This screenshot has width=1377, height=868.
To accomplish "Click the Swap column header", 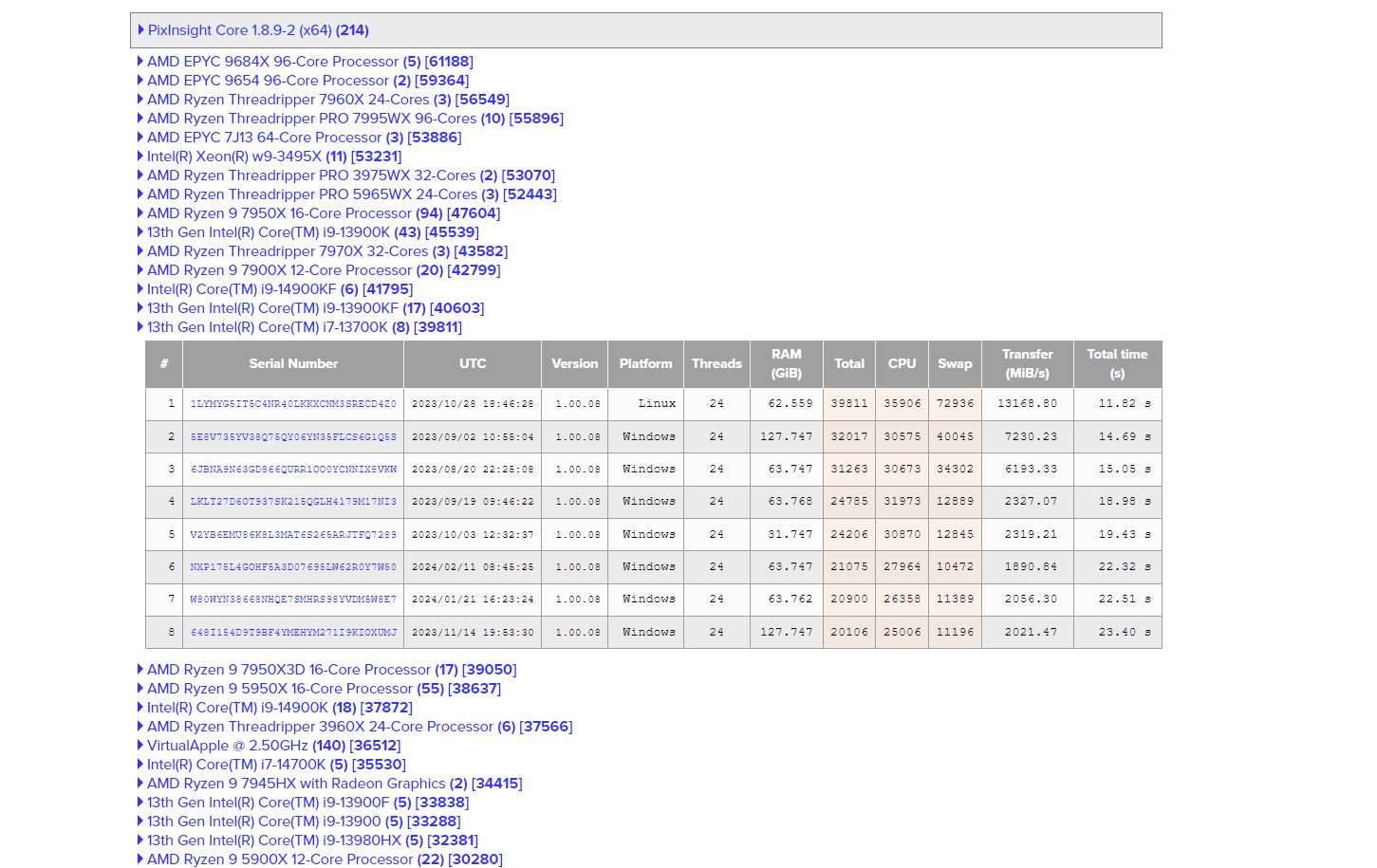I will pos(956,364).
